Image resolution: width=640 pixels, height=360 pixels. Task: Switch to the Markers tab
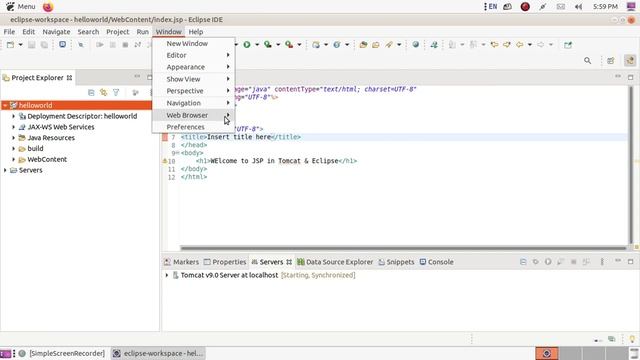click(181, 262)
